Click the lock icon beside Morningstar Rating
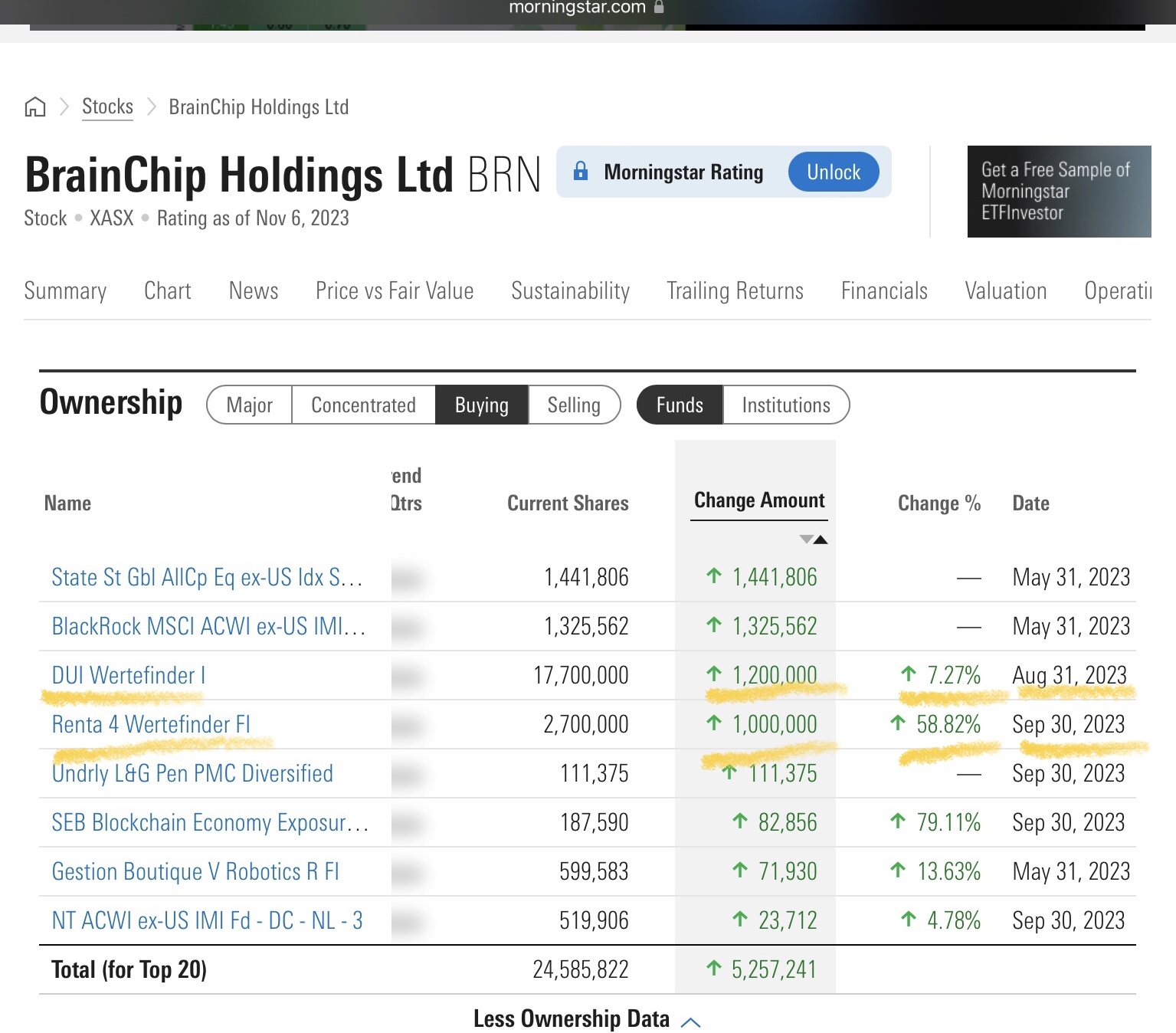 (x=581, y=171)
